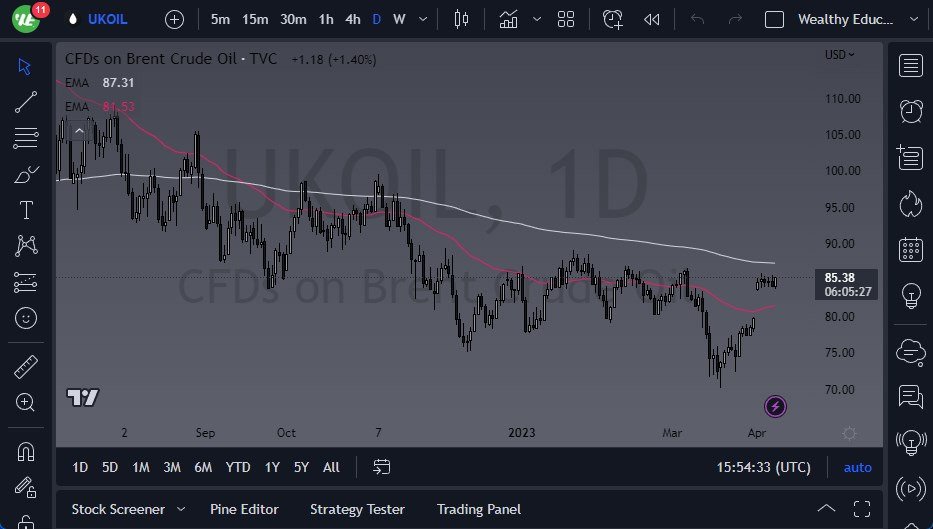933x529 pixels.
Task: Select the XABCD pattern tool
Action: [x=26, y=245]
